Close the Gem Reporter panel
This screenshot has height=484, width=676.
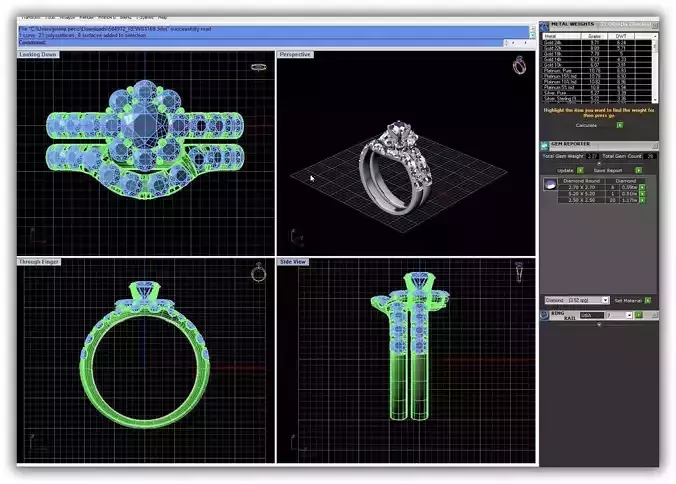(x=654, y=146)
